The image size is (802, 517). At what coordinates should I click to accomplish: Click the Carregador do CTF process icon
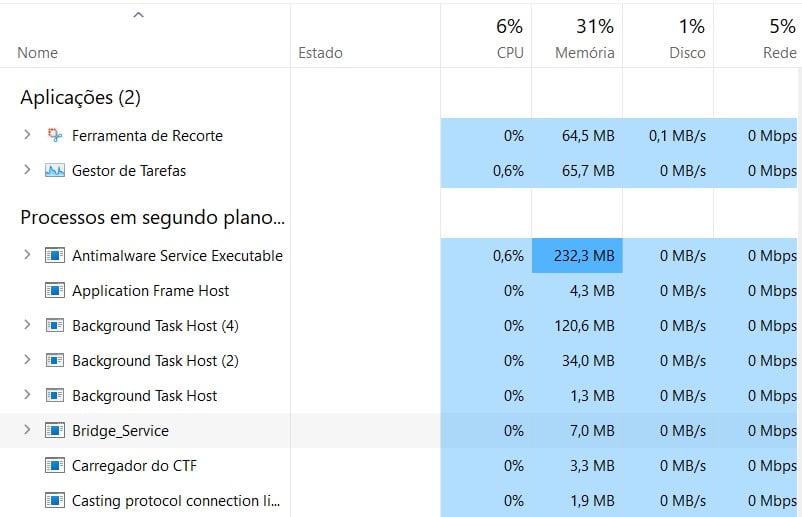55,465
